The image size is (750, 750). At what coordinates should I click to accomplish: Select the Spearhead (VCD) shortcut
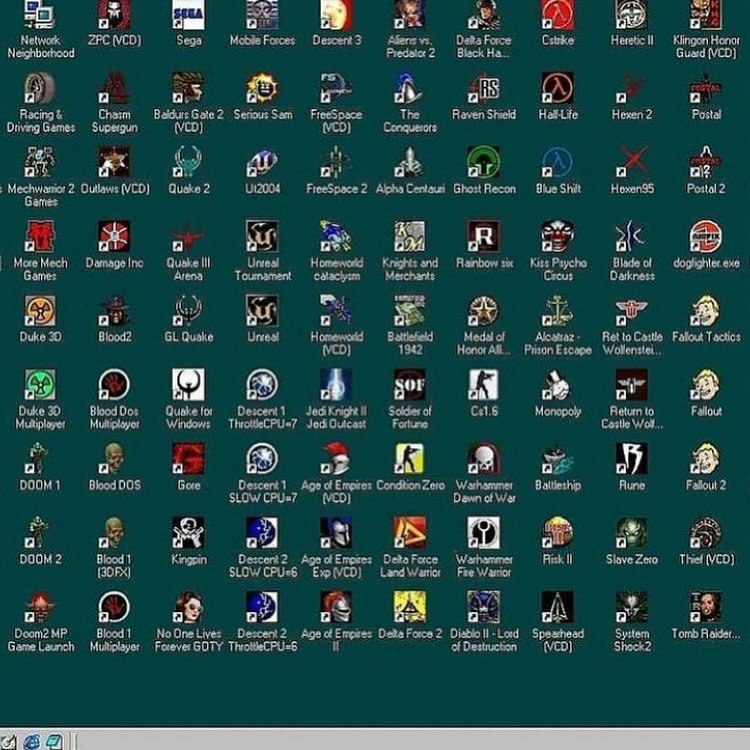pos(558,607)
